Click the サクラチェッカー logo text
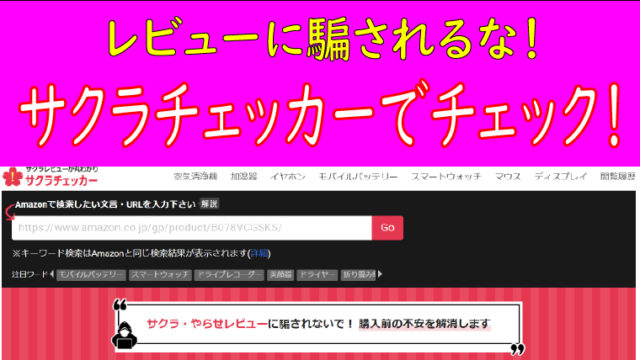The image size is (640, 360). (62, 180)
